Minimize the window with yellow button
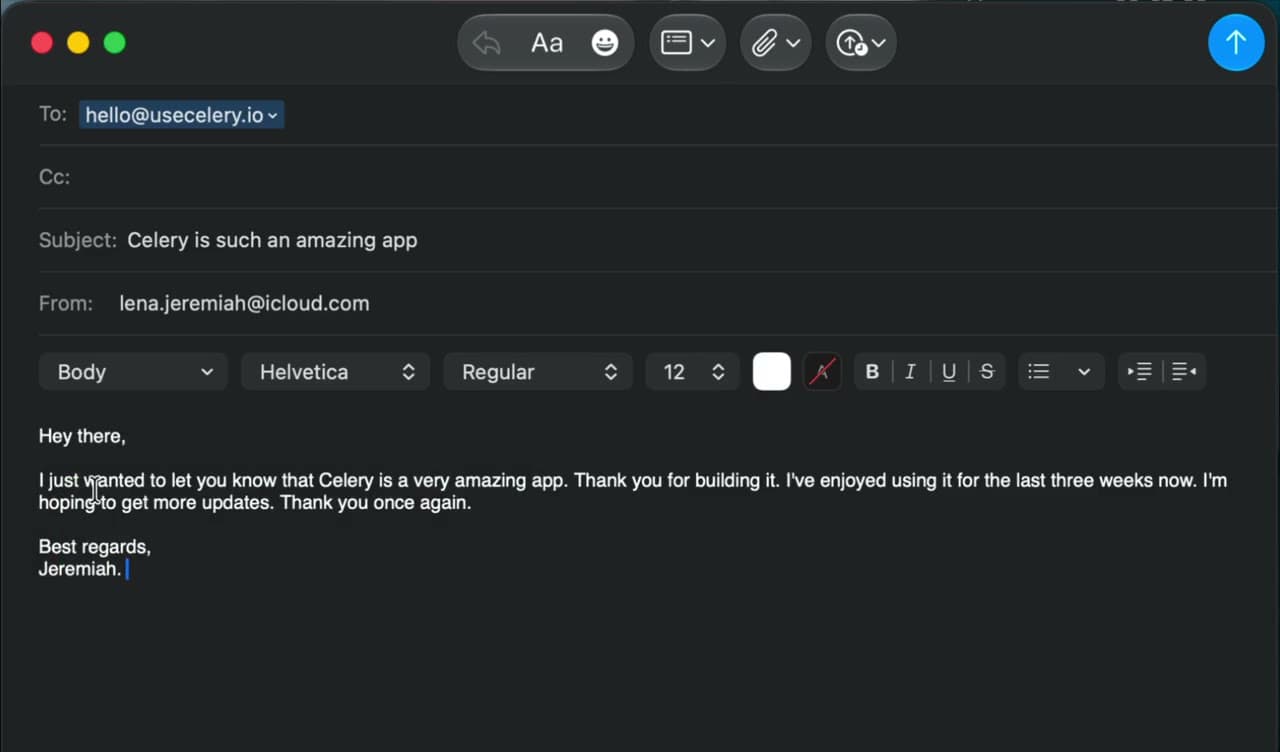1280x752 pixels. (78, 42)
